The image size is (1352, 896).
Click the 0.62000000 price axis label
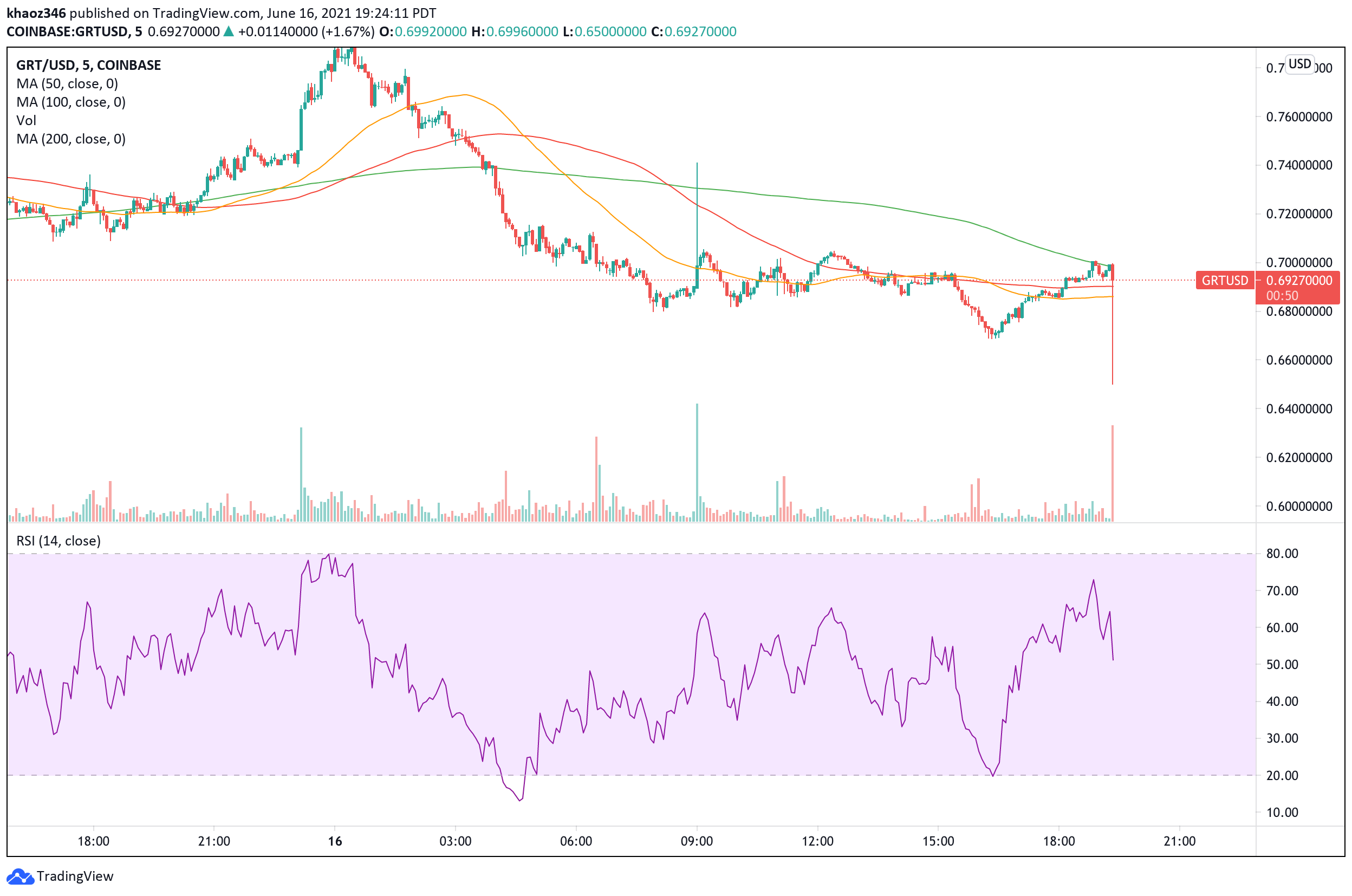point(1299,457)
